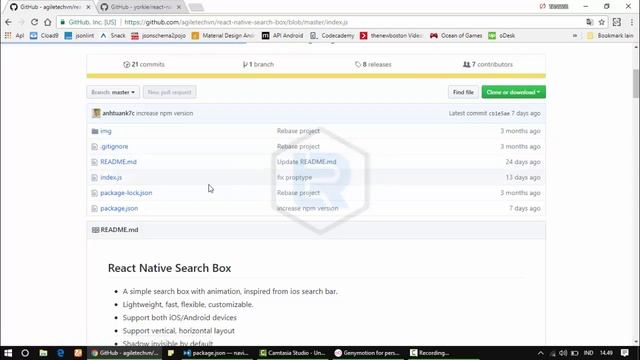Open Update README.md commit message
The image size is (640, 360).
[307, 162]
